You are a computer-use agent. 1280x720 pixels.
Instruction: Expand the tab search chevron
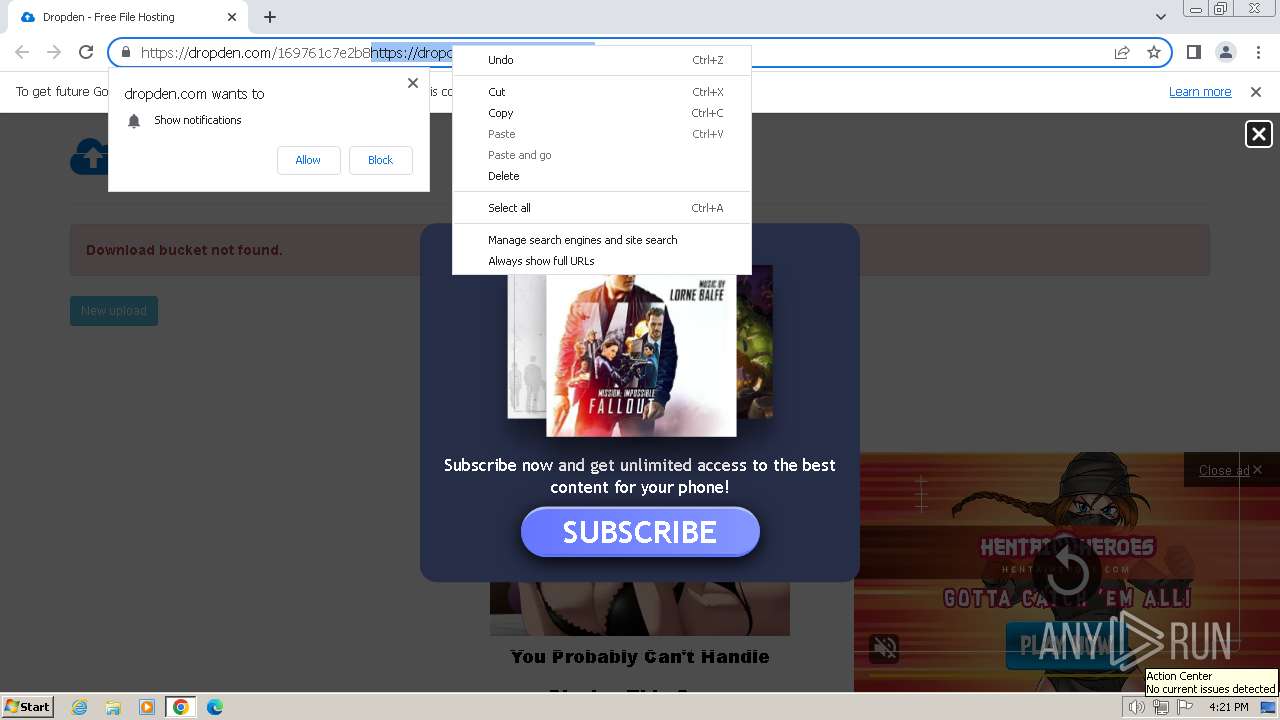pos(1160,17)
